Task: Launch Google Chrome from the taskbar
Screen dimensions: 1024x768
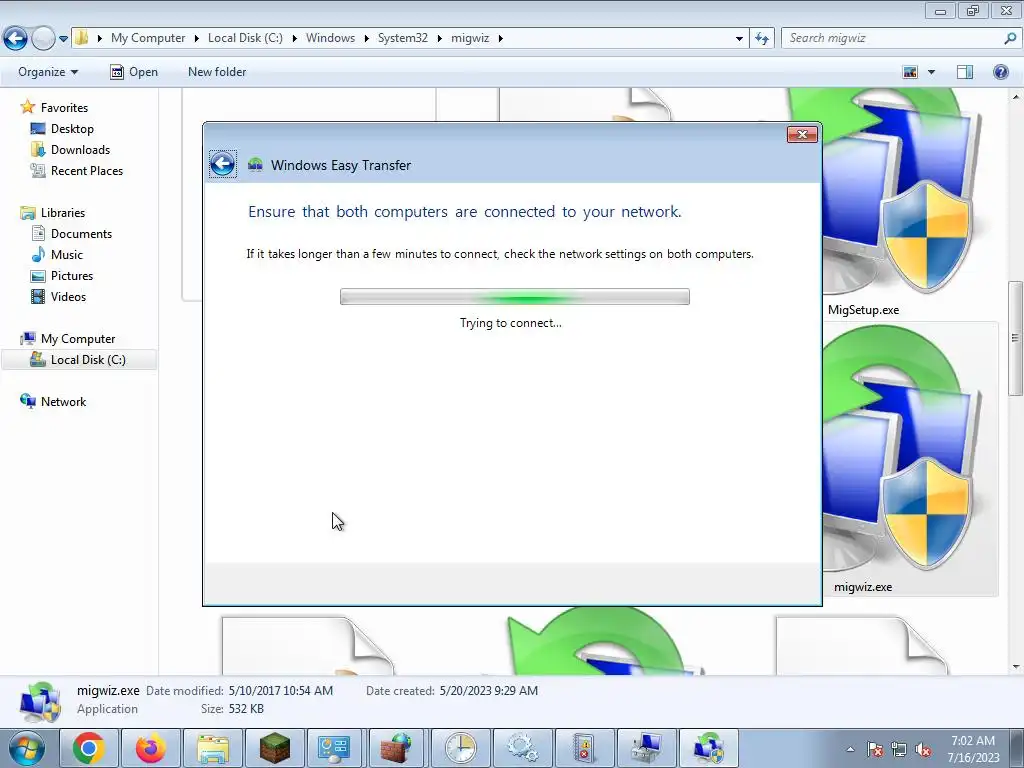Action: pyautogui.click(x=88, y=748)
